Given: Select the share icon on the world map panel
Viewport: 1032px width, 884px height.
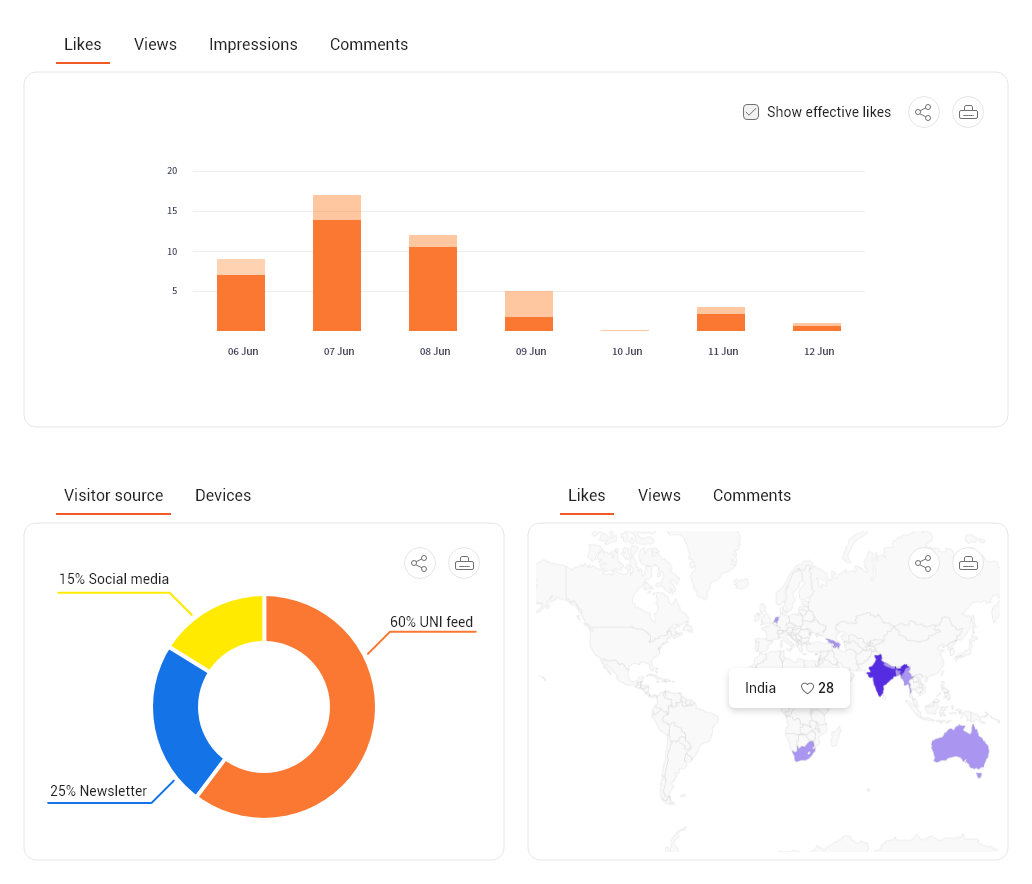Looking at the screenshot, I should pyautogui.click(x=923, y=563).
